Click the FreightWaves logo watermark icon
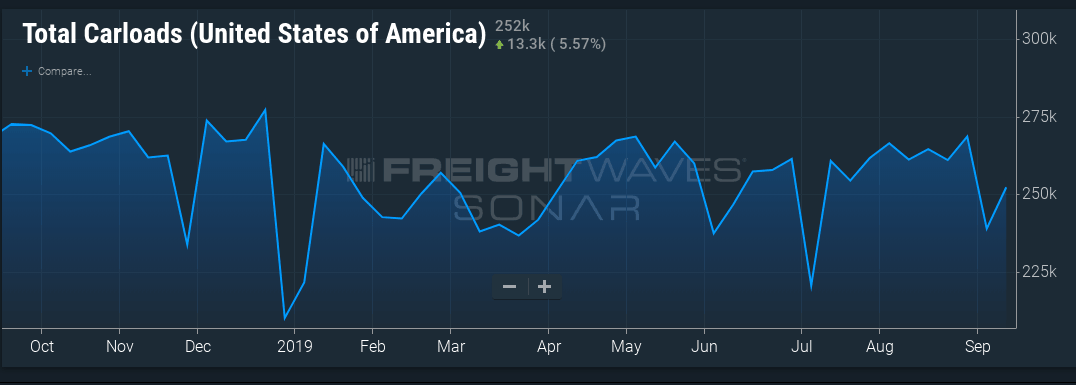1076x385 pixels. (x=360, y=170)
